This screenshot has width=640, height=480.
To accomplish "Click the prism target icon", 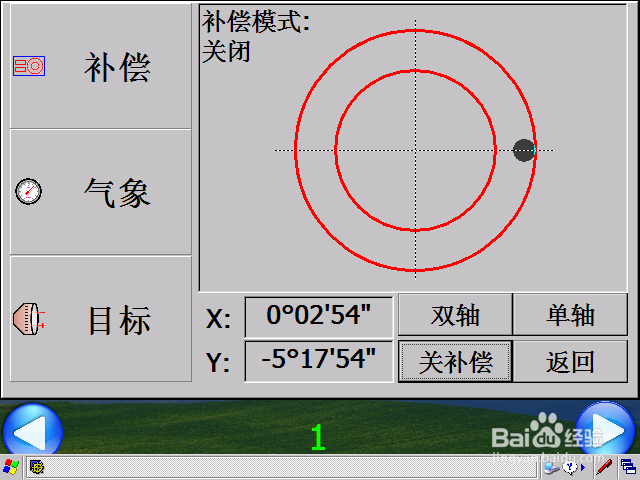I will tap(29, 319).
